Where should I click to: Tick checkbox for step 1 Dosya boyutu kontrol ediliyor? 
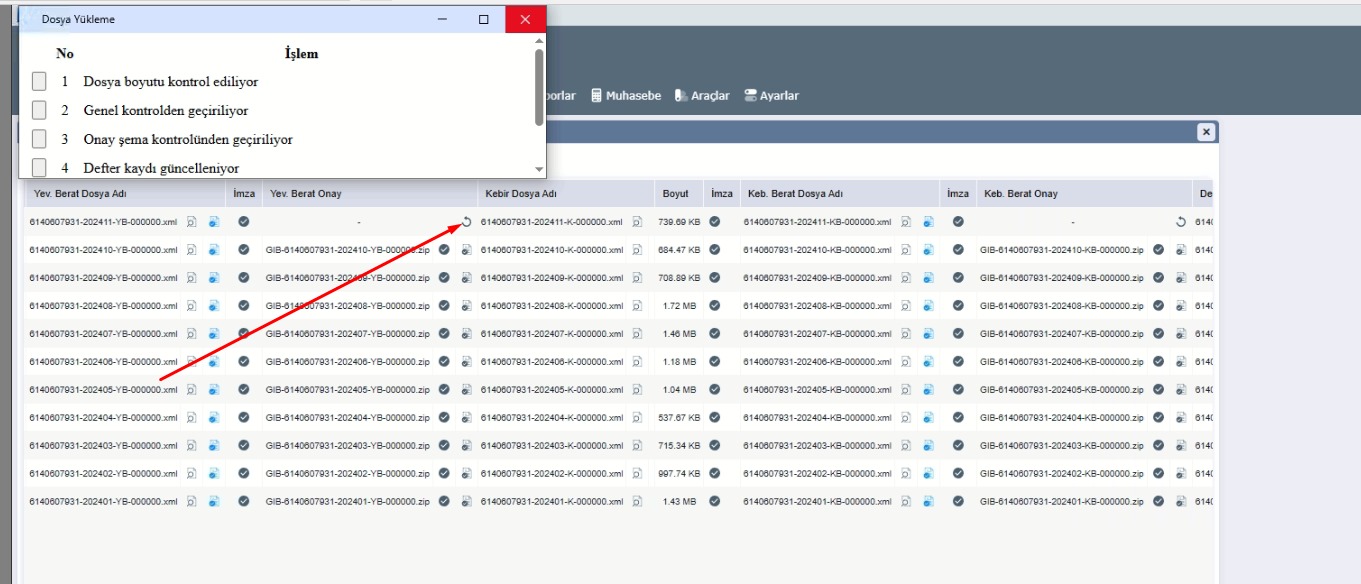tap(39, 81)
